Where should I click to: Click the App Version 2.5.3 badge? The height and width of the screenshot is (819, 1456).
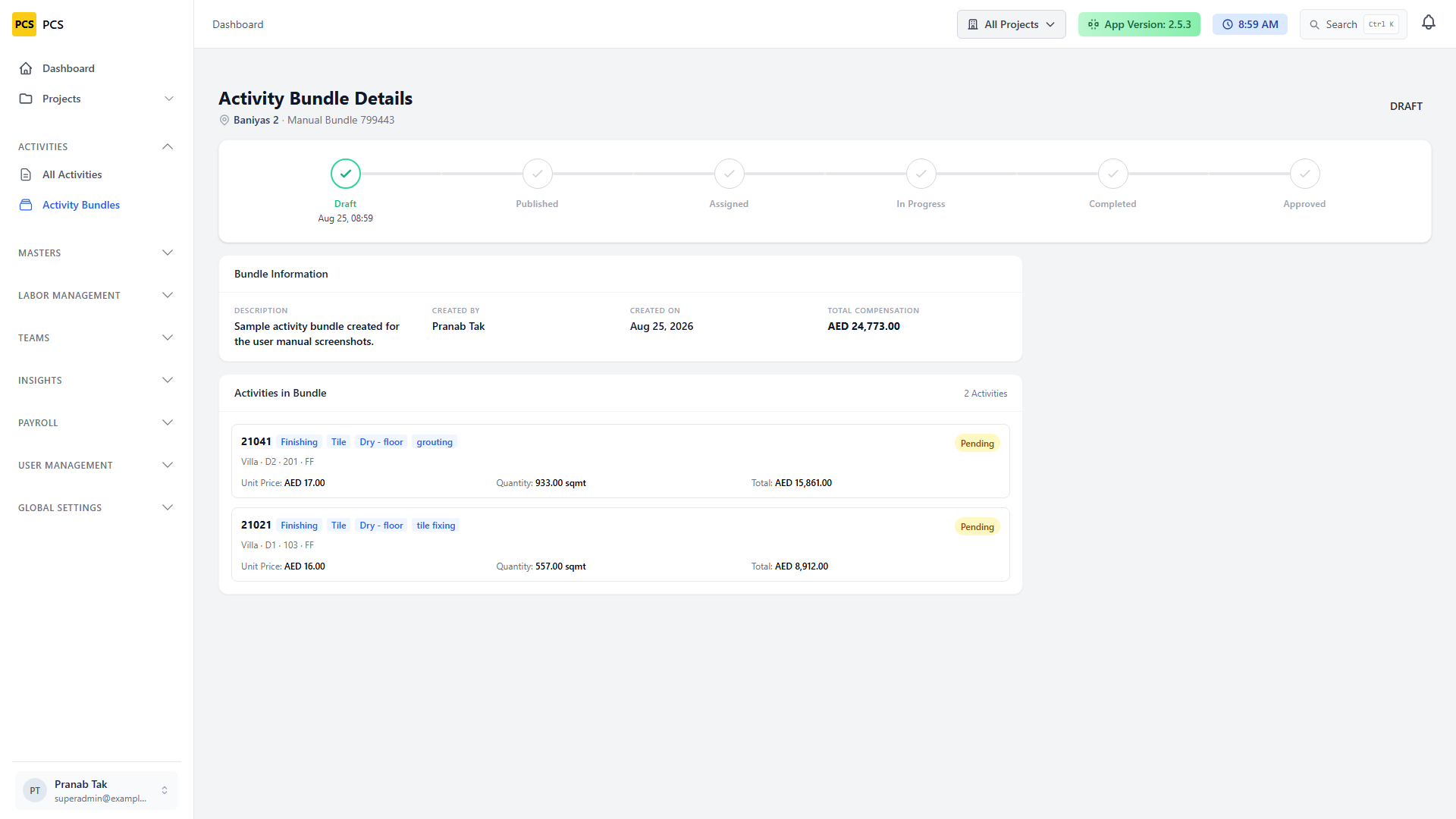(x=1139, y=24)
